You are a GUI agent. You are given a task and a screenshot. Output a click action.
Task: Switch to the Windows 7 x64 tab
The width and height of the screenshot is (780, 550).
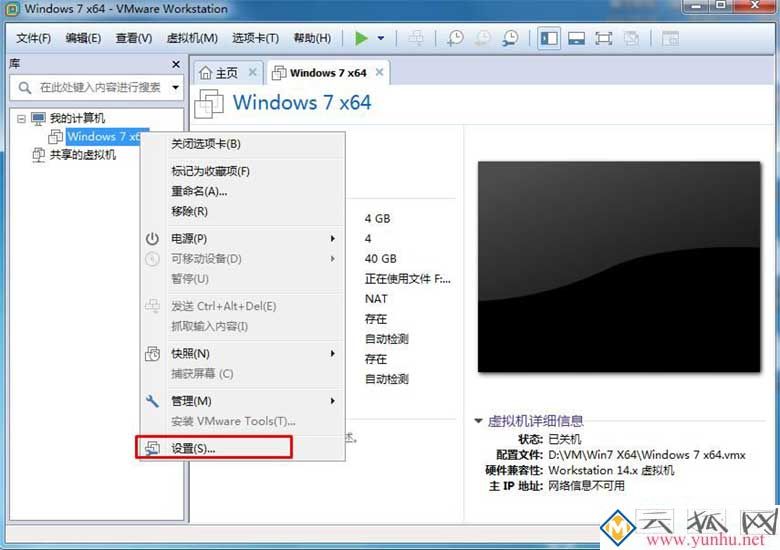pos(328,73)
